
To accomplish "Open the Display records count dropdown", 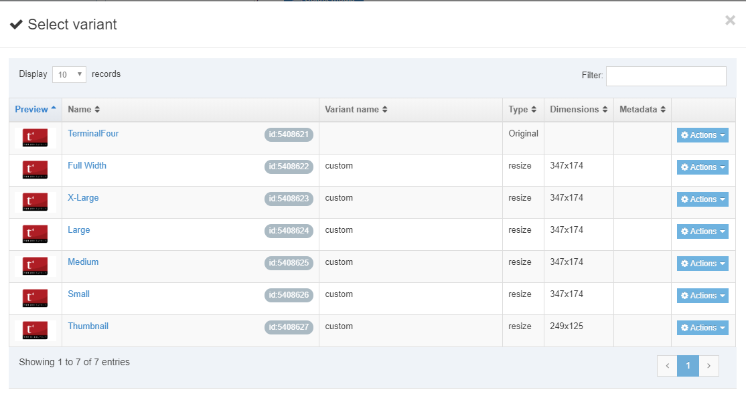I will (69, 74).
